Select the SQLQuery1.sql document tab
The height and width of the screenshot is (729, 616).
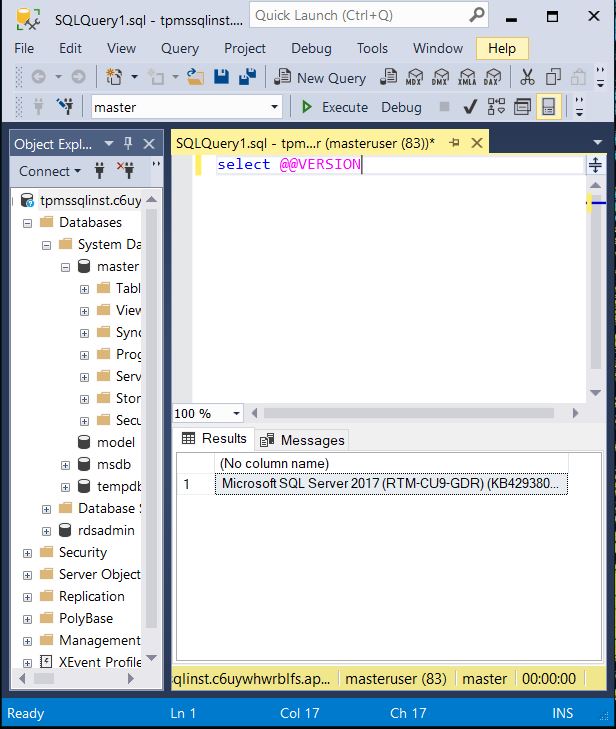click(305, 143)
